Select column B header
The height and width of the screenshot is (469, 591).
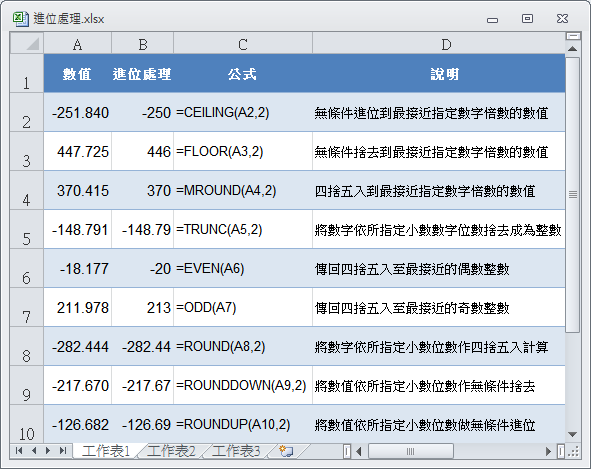[142, 43]
